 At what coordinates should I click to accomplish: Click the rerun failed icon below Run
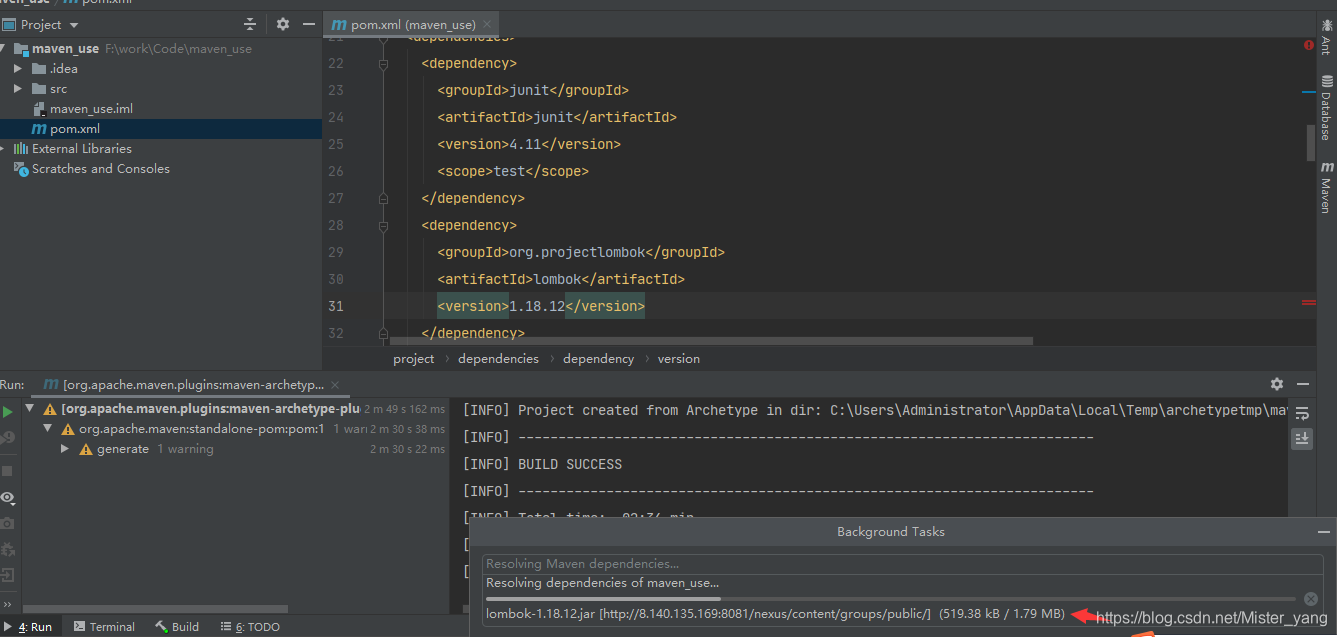click(x=7, y=437)
